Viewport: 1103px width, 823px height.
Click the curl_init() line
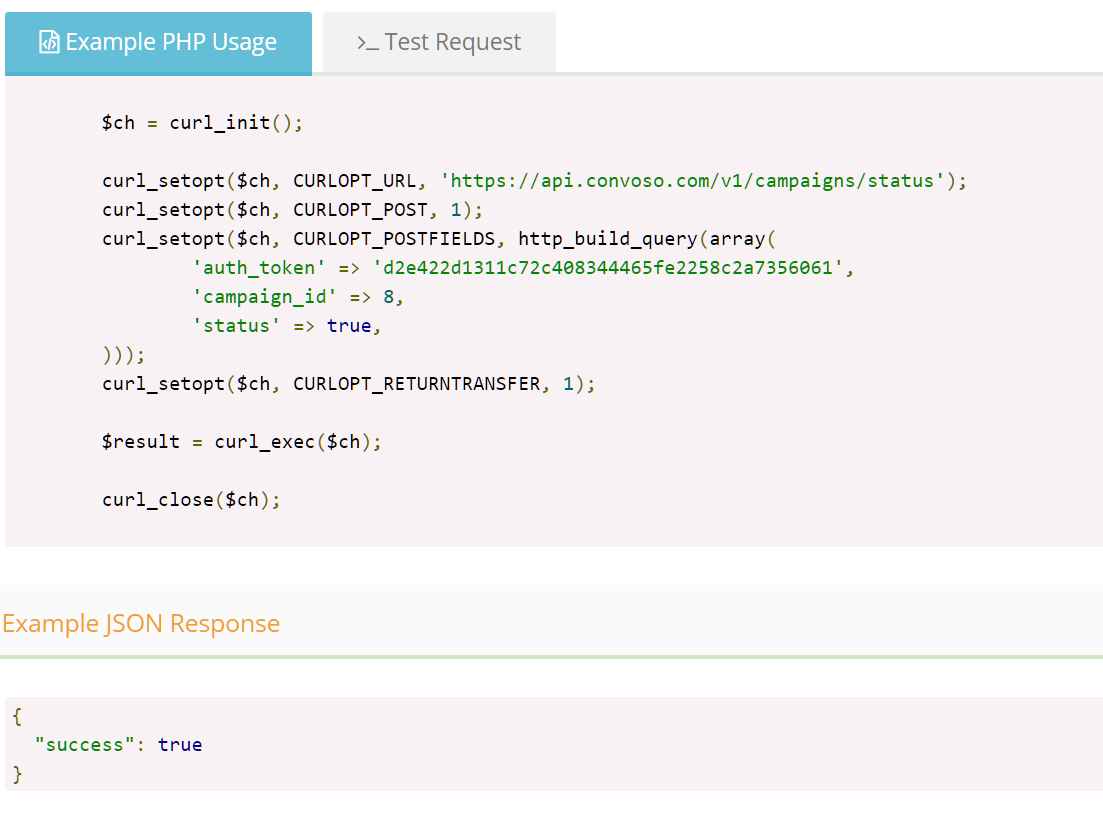[x=202, y=123]
